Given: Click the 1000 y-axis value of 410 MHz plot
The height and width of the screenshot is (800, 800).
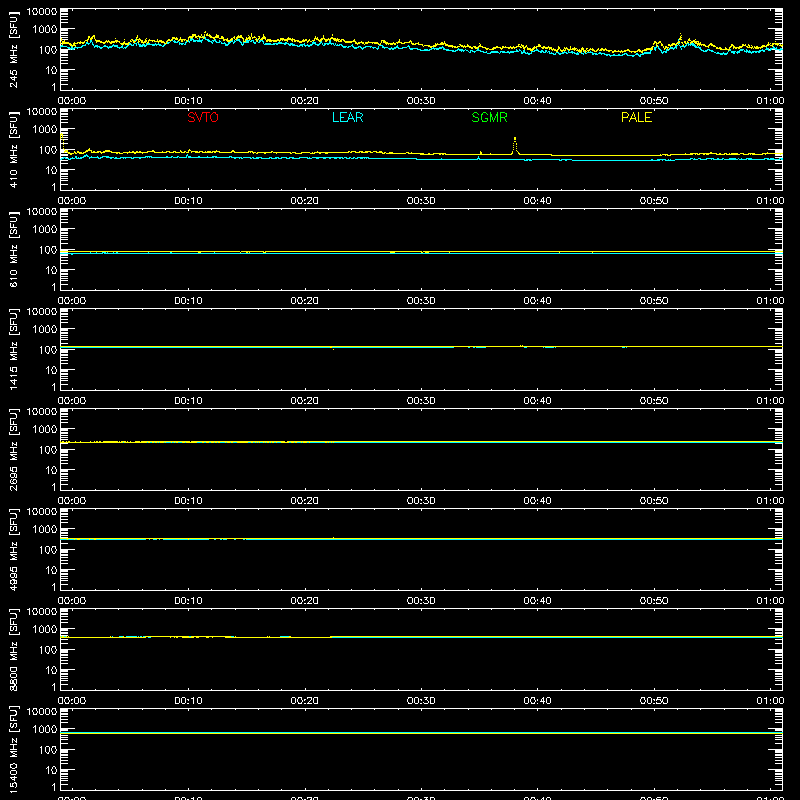Looking at the screenshot, I should point(45,130).
